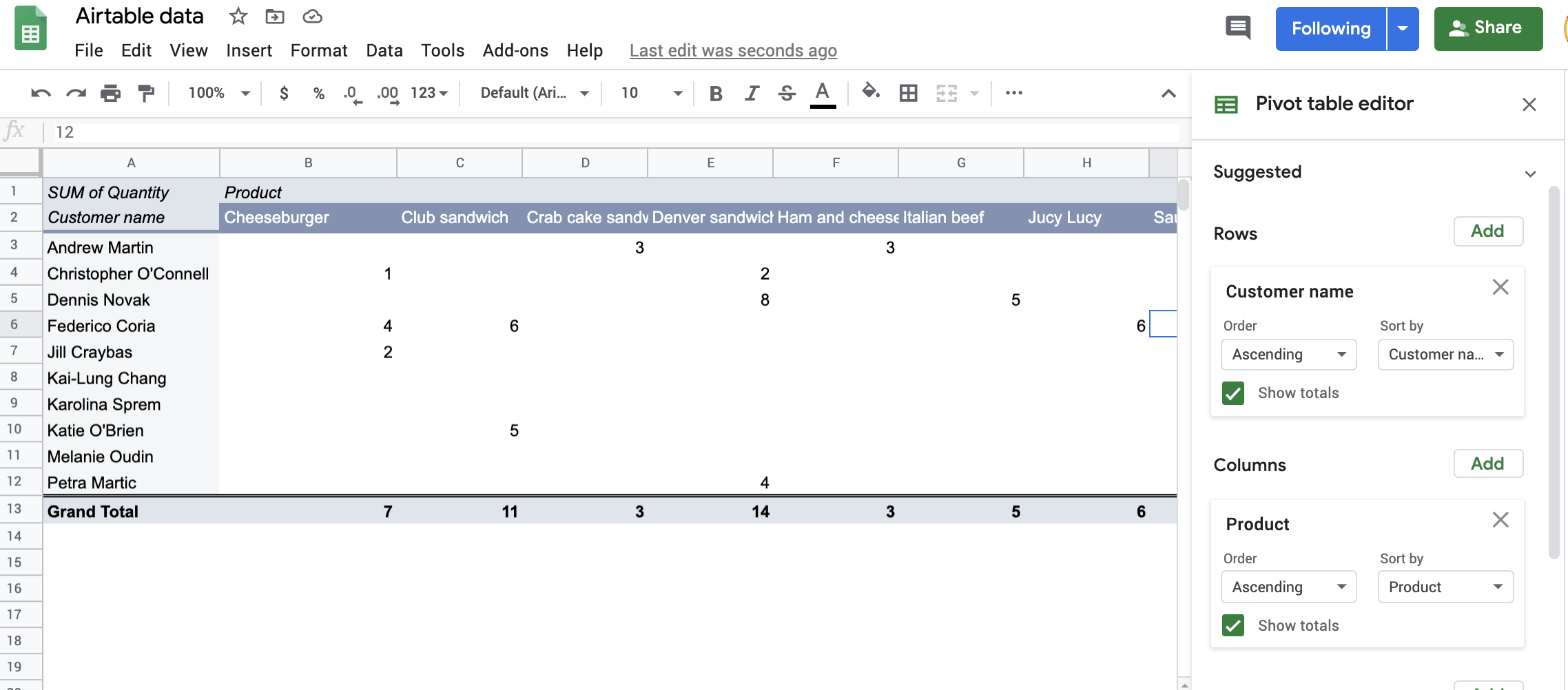This screenshot has width=1568, height=690.
Task: Uncheck Show totals for Product columns
Action: pos(1233,625)
